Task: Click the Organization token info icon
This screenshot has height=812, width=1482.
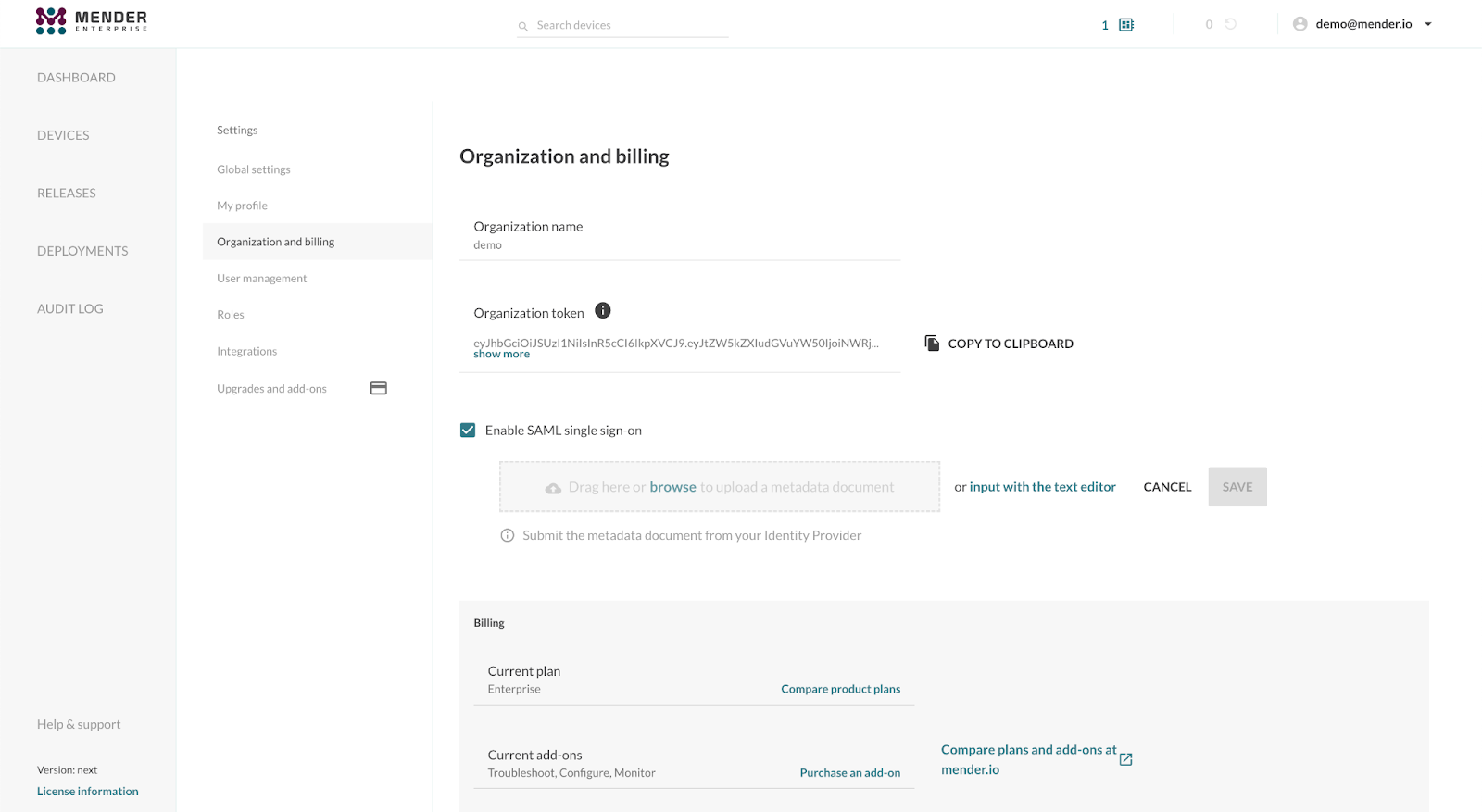Action: click(602, 311)
